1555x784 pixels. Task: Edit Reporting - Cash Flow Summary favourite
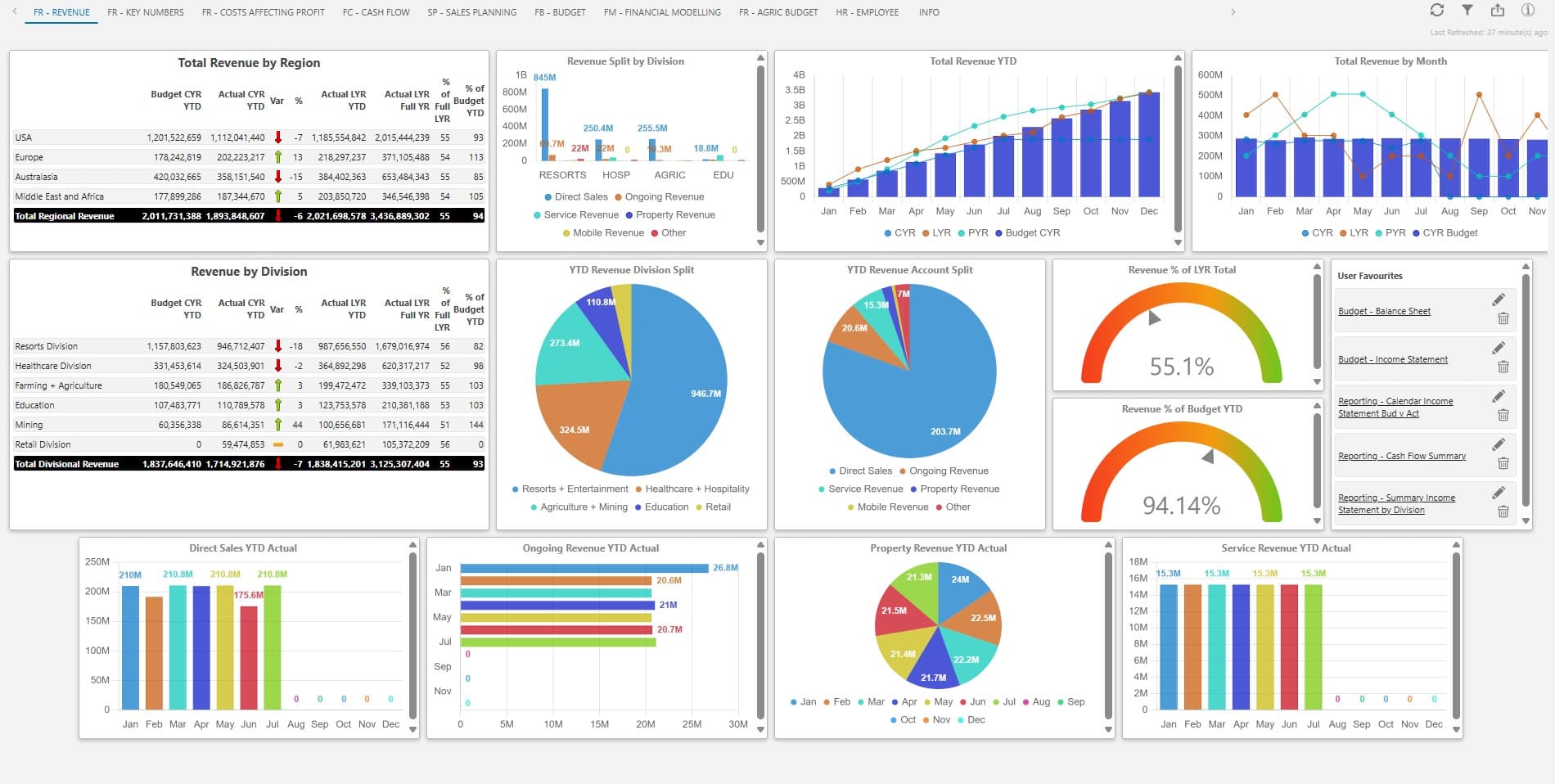tap(1499, 445)
